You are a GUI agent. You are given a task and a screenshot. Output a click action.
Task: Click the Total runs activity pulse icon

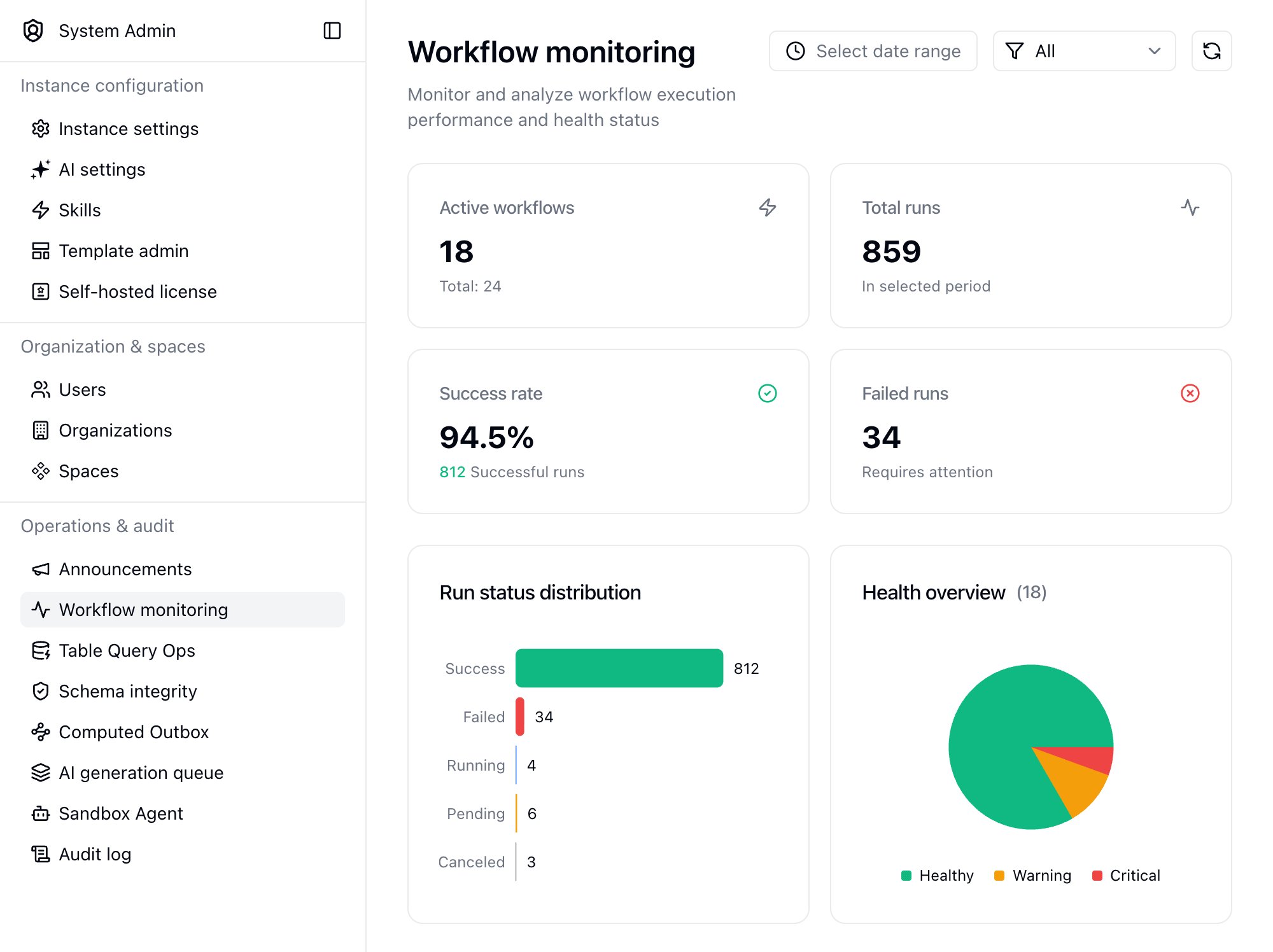[x=1190, y=207]
